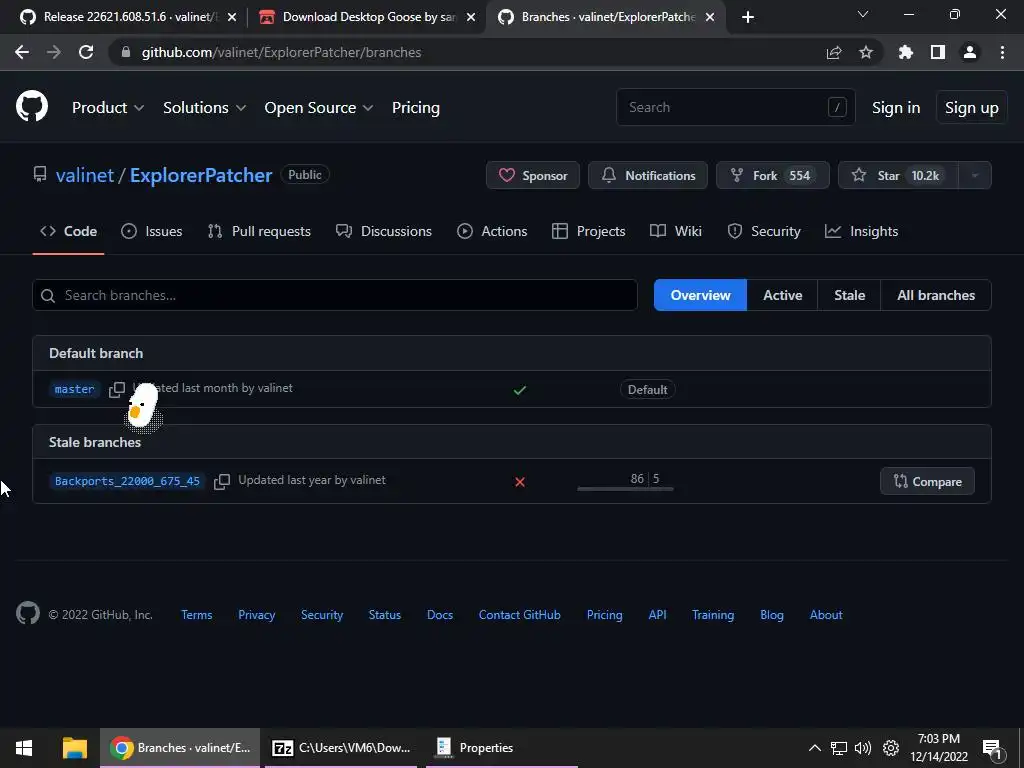The height and width of the screenshot is (768, 1024).
Task: Bookmark this page with the star icon
Action: pos(866,52)
